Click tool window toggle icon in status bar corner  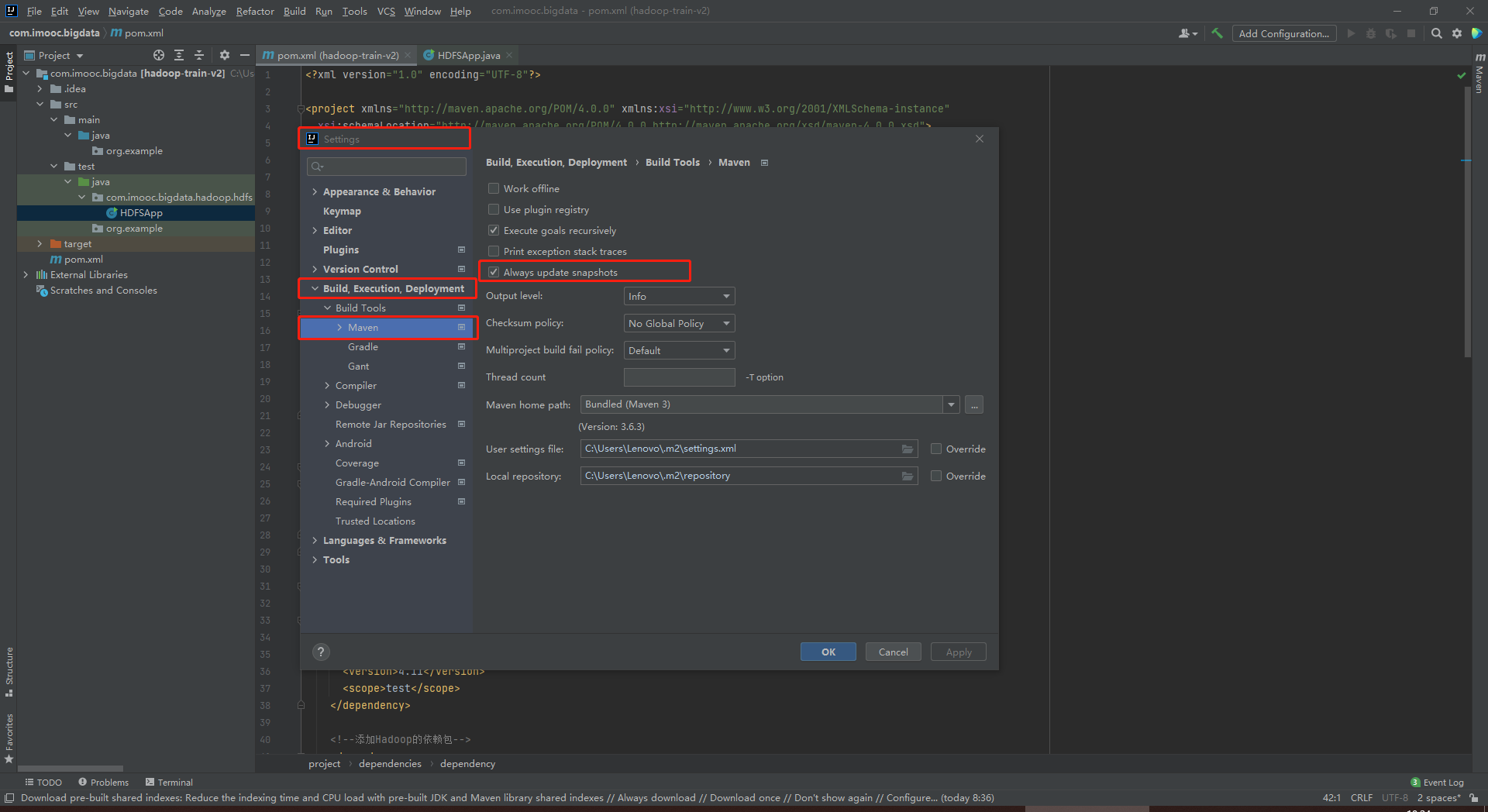[x=9, y=798]
